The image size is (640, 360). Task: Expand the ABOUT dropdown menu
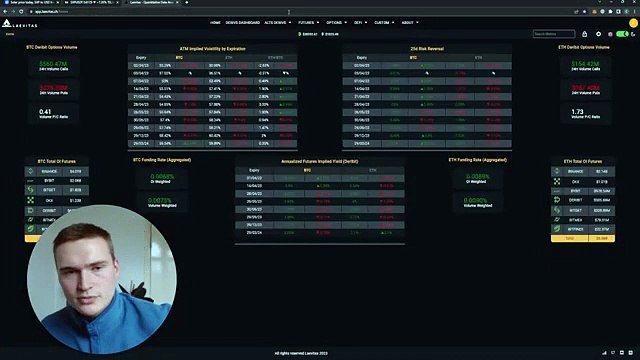click(x=410, y=22)
